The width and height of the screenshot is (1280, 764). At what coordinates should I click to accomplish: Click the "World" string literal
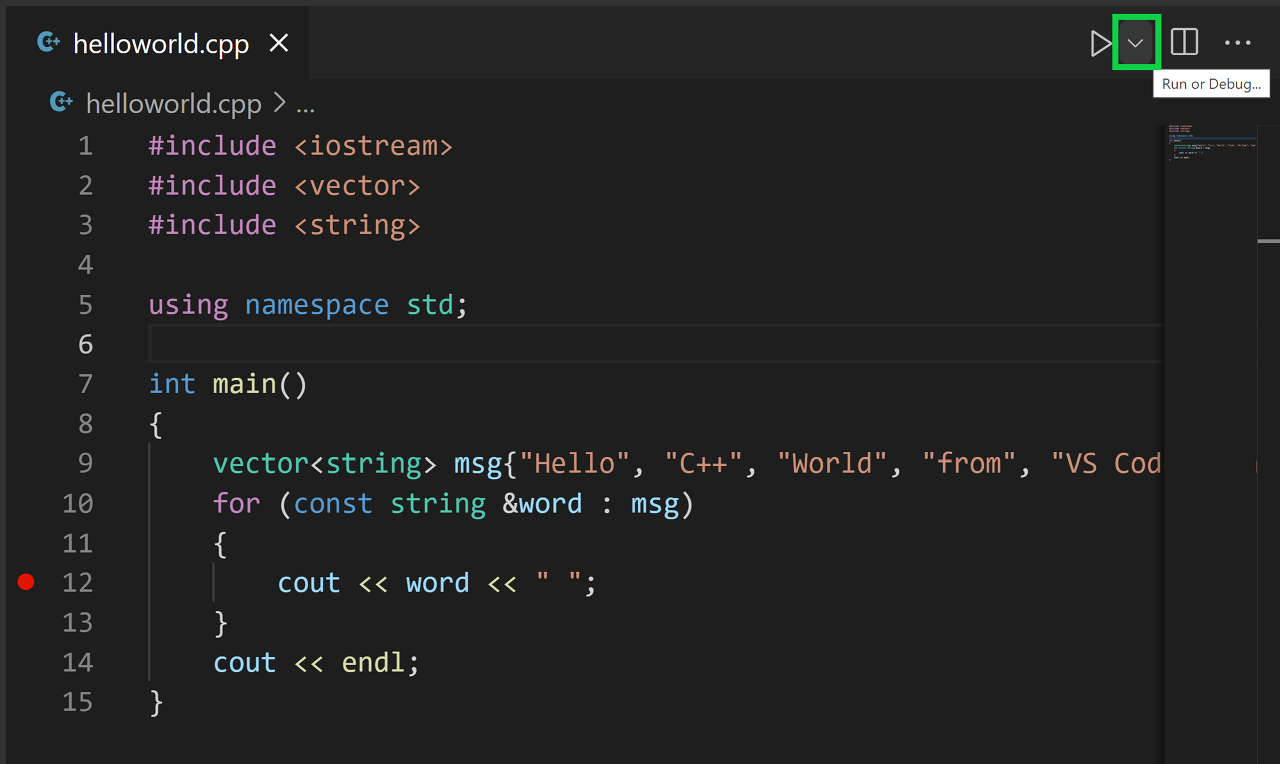point(832,463)
